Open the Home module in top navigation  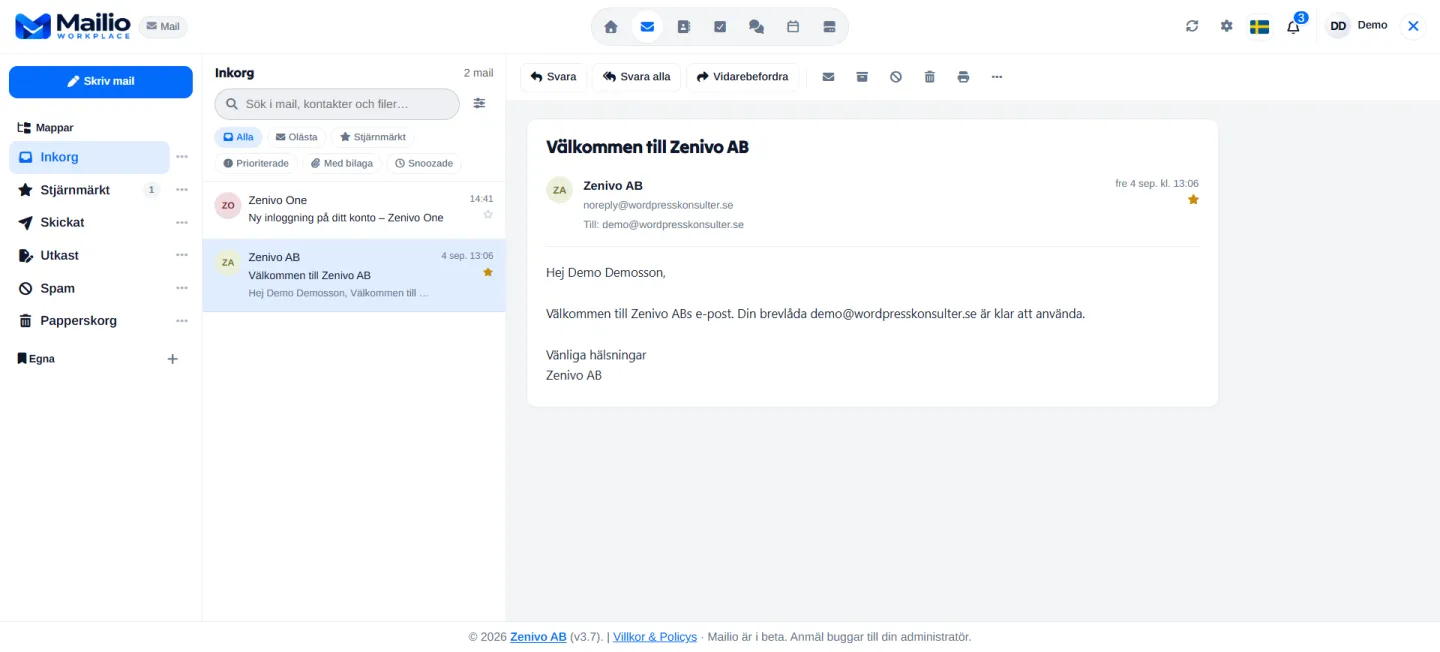[611, 27]
